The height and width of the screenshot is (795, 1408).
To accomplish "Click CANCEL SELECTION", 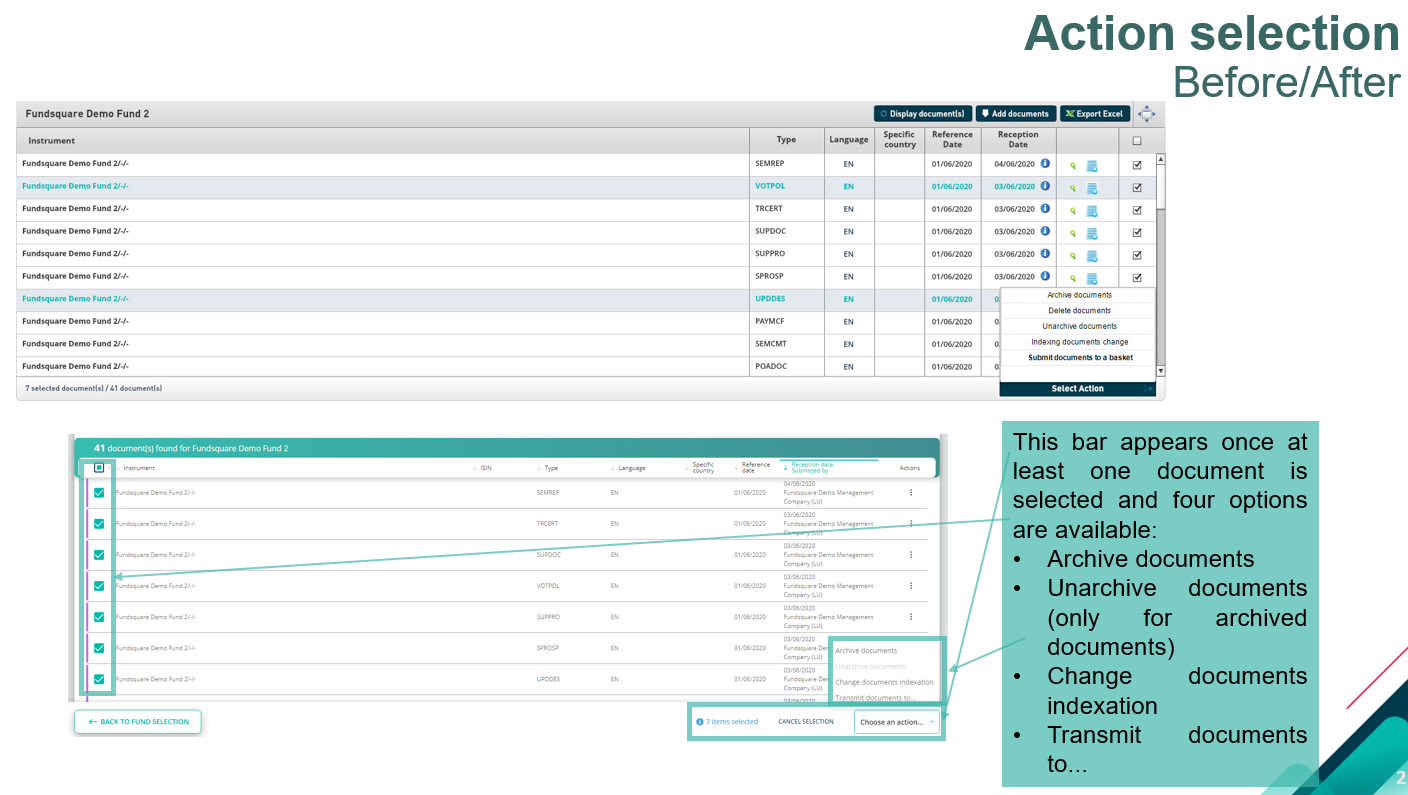I will pyautogui.click(x=805, y=722).
